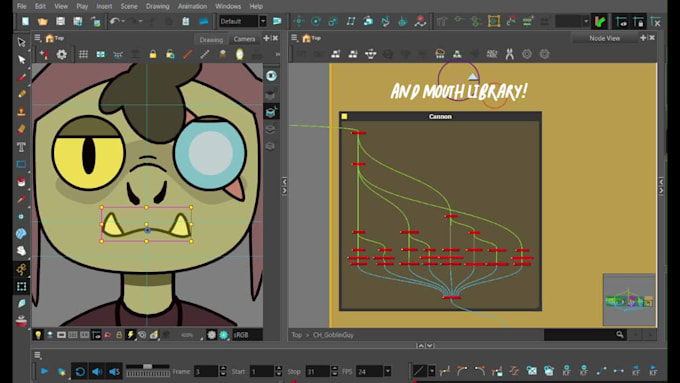680x383 pixels.
Task: Click the Skew tool in Advanced Animation toolbar
Action: point(350,21)
